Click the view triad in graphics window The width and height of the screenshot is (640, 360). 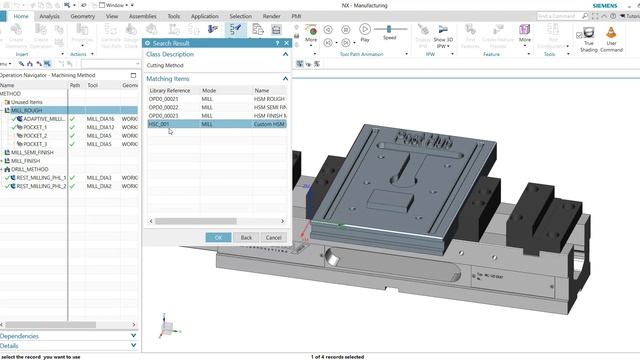(x=168, y=327)
